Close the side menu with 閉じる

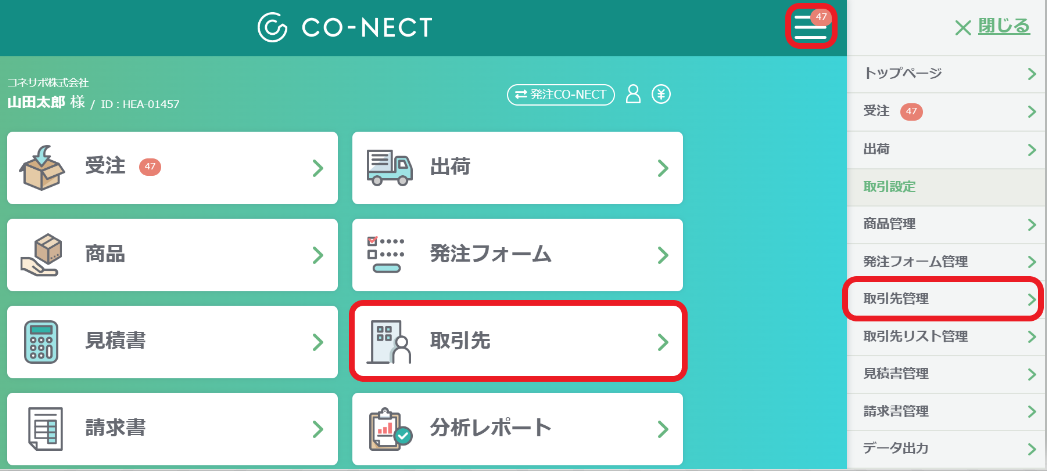coord(992,27)
